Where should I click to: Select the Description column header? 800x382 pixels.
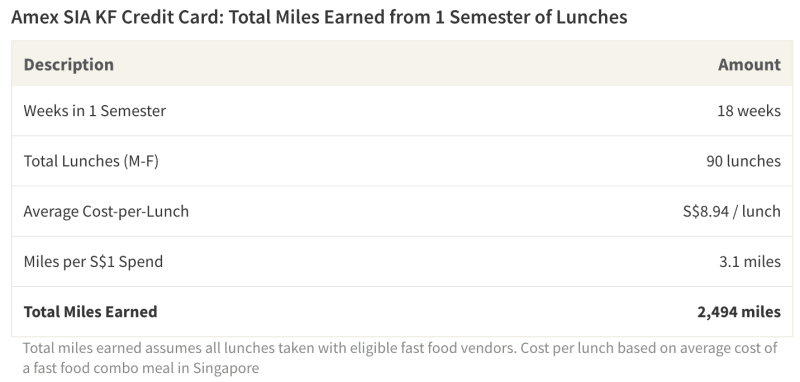click(68, 64)
